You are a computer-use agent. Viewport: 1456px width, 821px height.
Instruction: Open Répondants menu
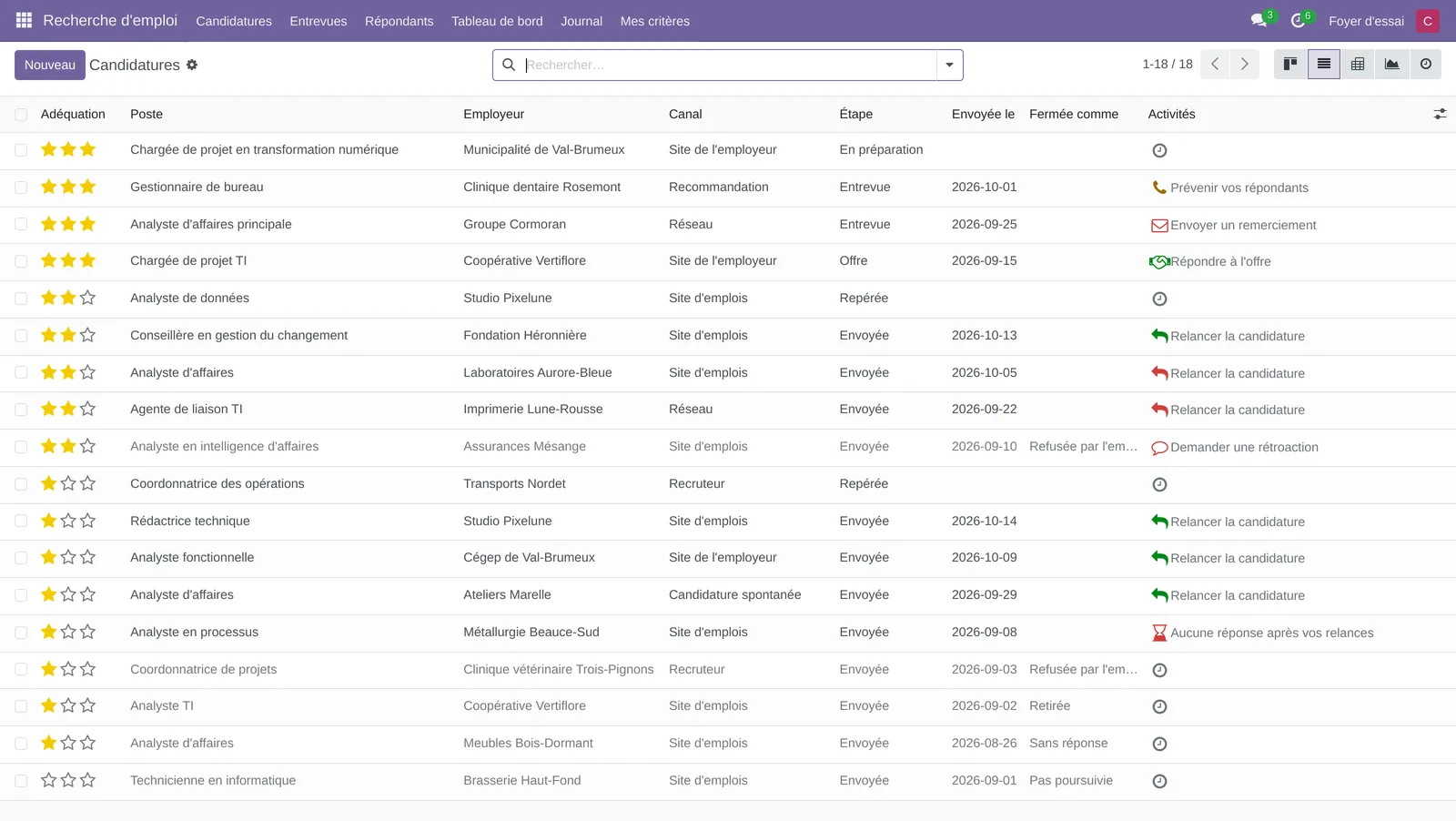[x=399, y=21]
